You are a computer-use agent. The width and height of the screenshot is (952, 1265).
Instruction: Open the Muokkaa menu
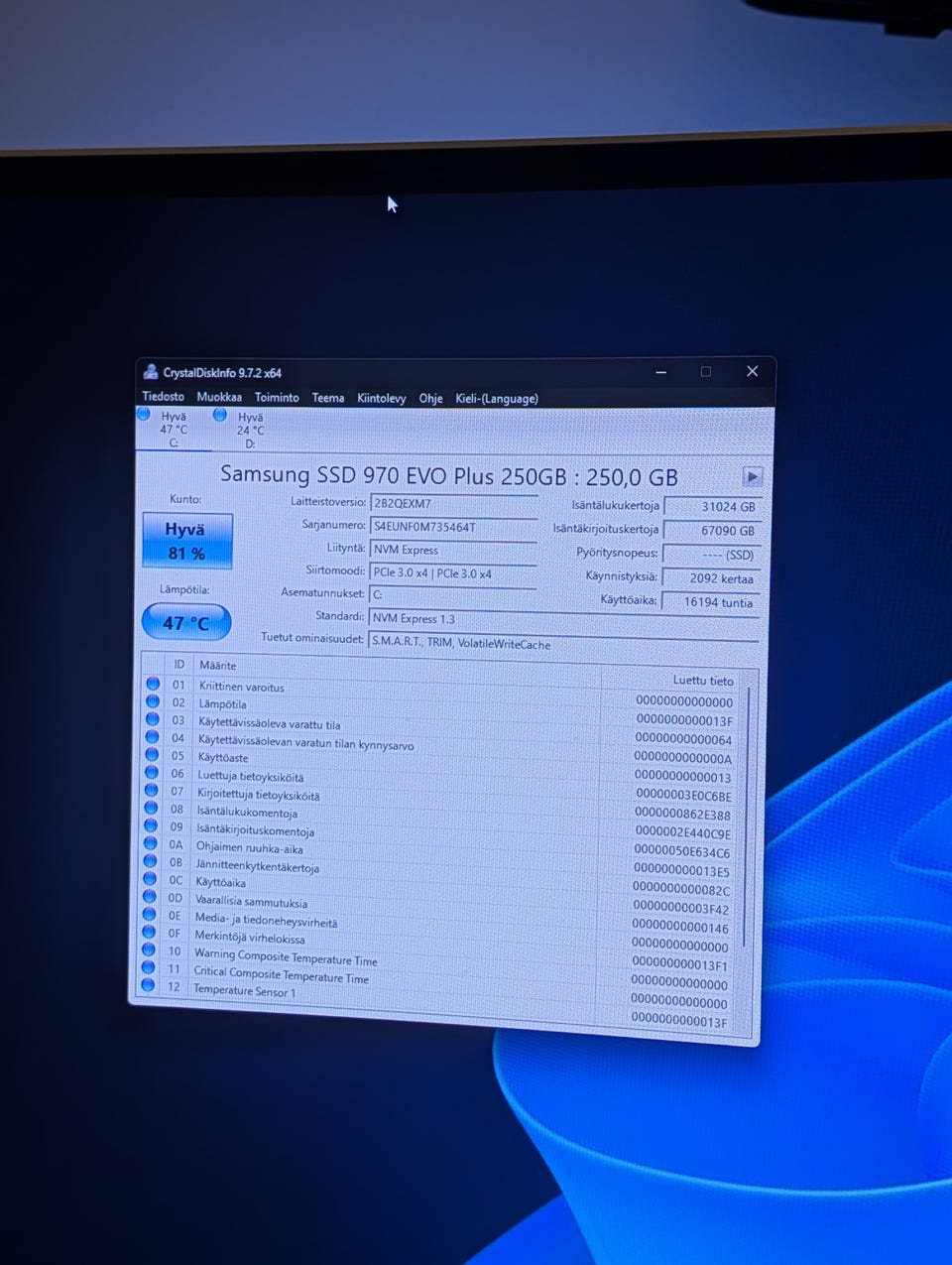219,397
